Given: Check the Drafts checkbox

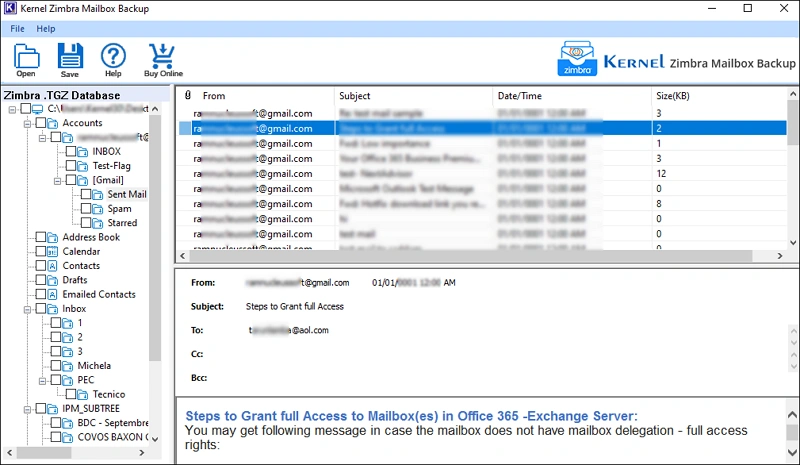Looking at the screenshot, I should pyautogui.click(x=41, y=280).
